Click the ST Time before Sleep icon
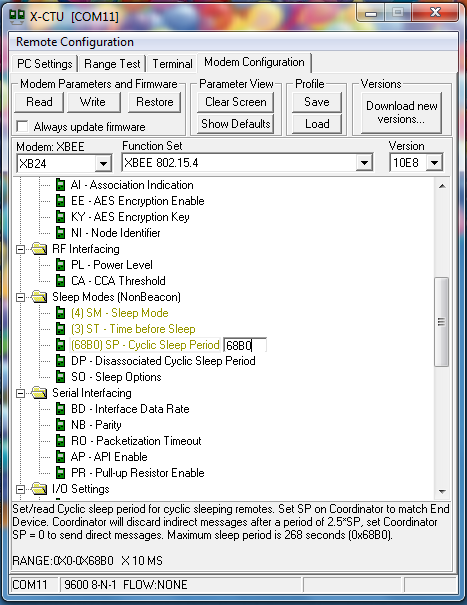 tap(60, 329)
